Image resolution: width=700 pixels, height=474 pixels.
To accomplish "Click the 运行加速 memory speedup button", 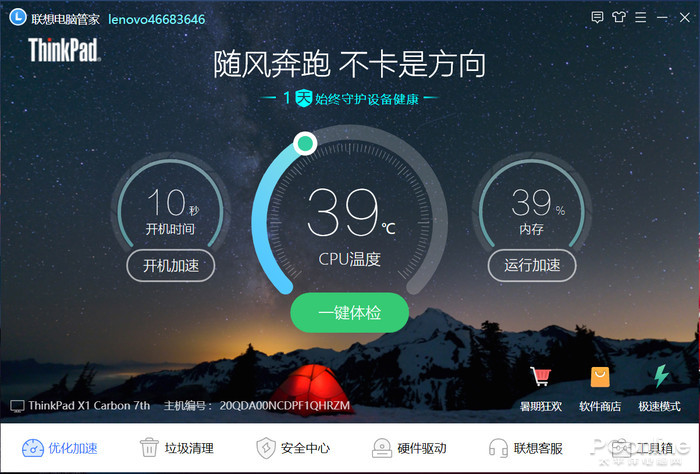I will click(x=532, y=265).
